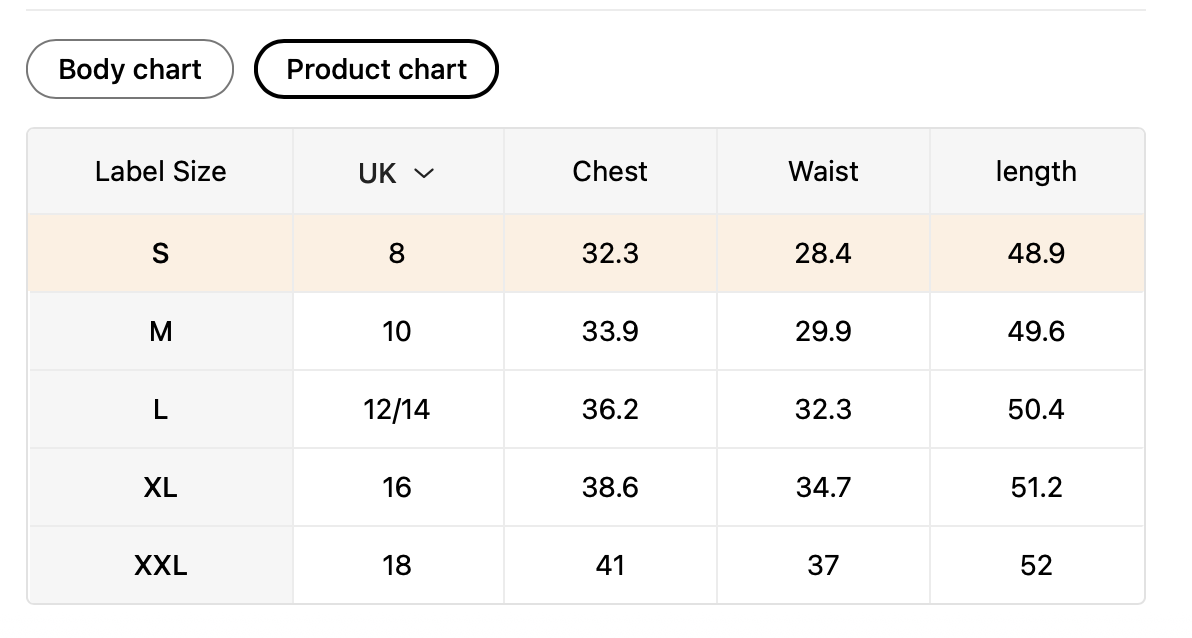
Task: Click the chest value 38.6 cell
Action: point(610,488)
